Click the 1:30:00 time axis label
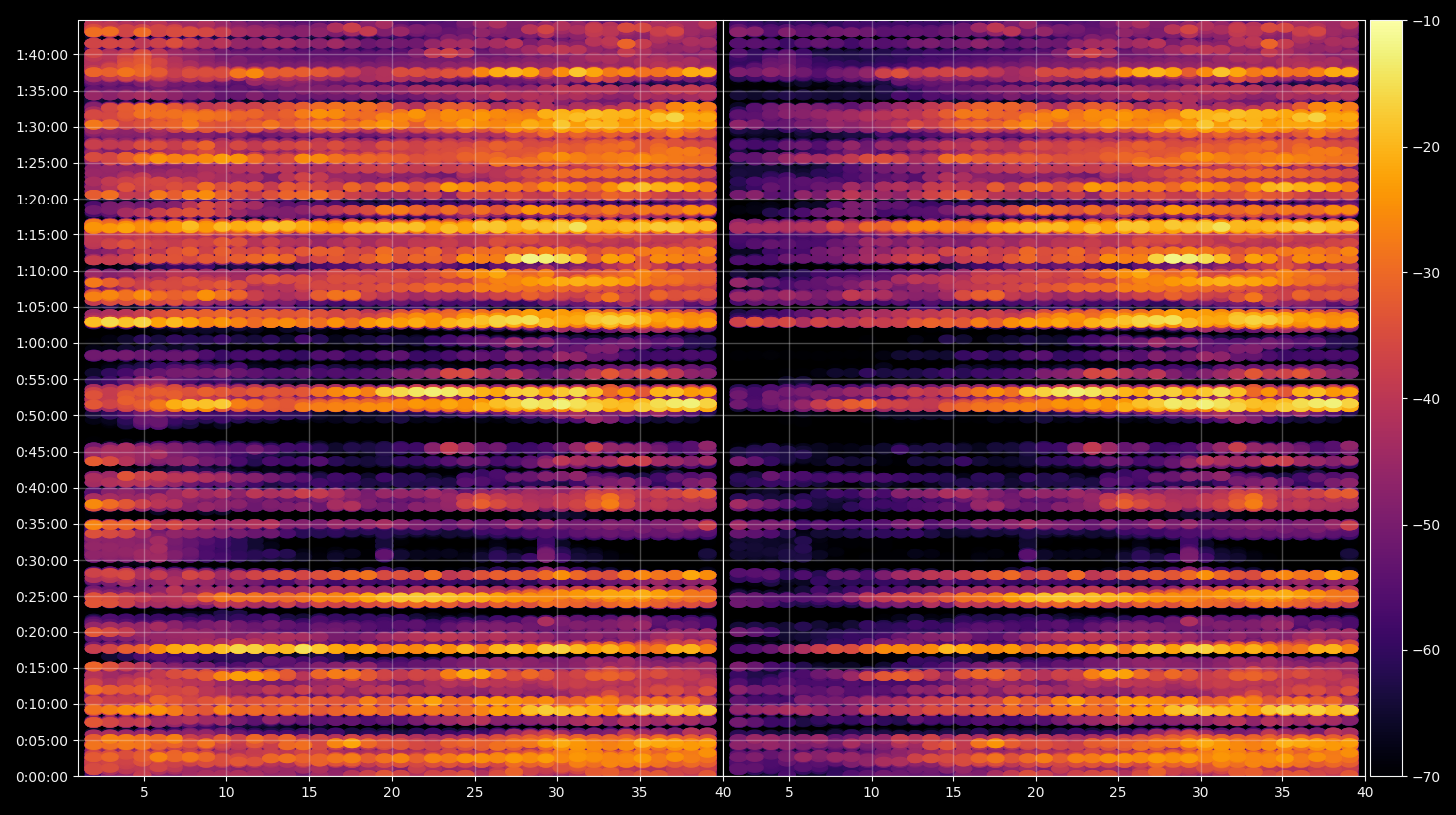The height and width of the screenshot is (815, 1456). 42,127
